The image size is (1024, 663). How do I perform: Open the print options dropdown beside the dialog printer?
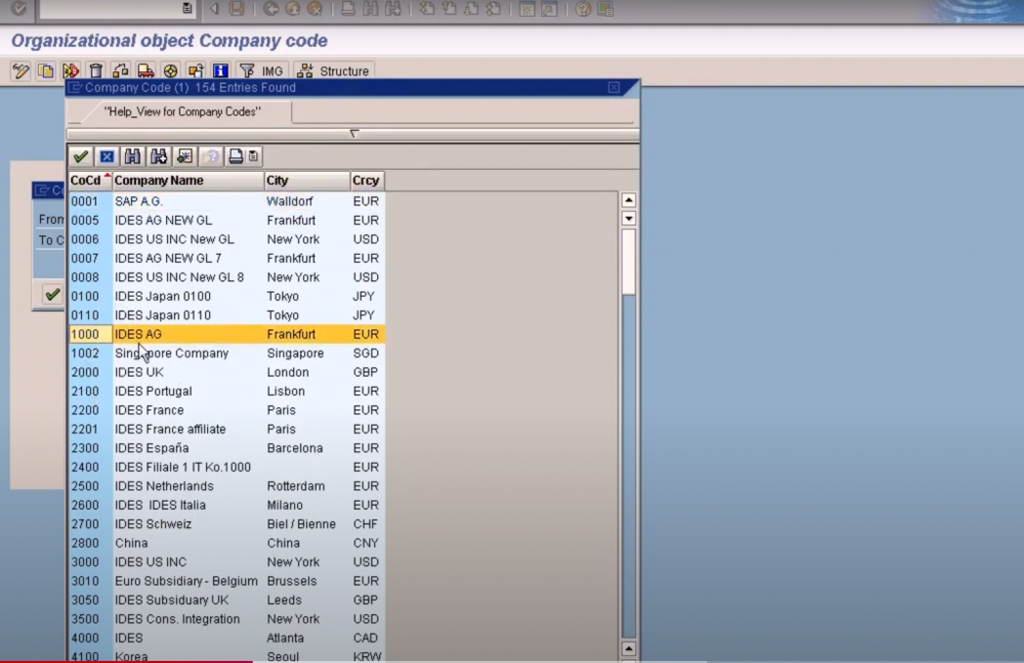[253, 156]
